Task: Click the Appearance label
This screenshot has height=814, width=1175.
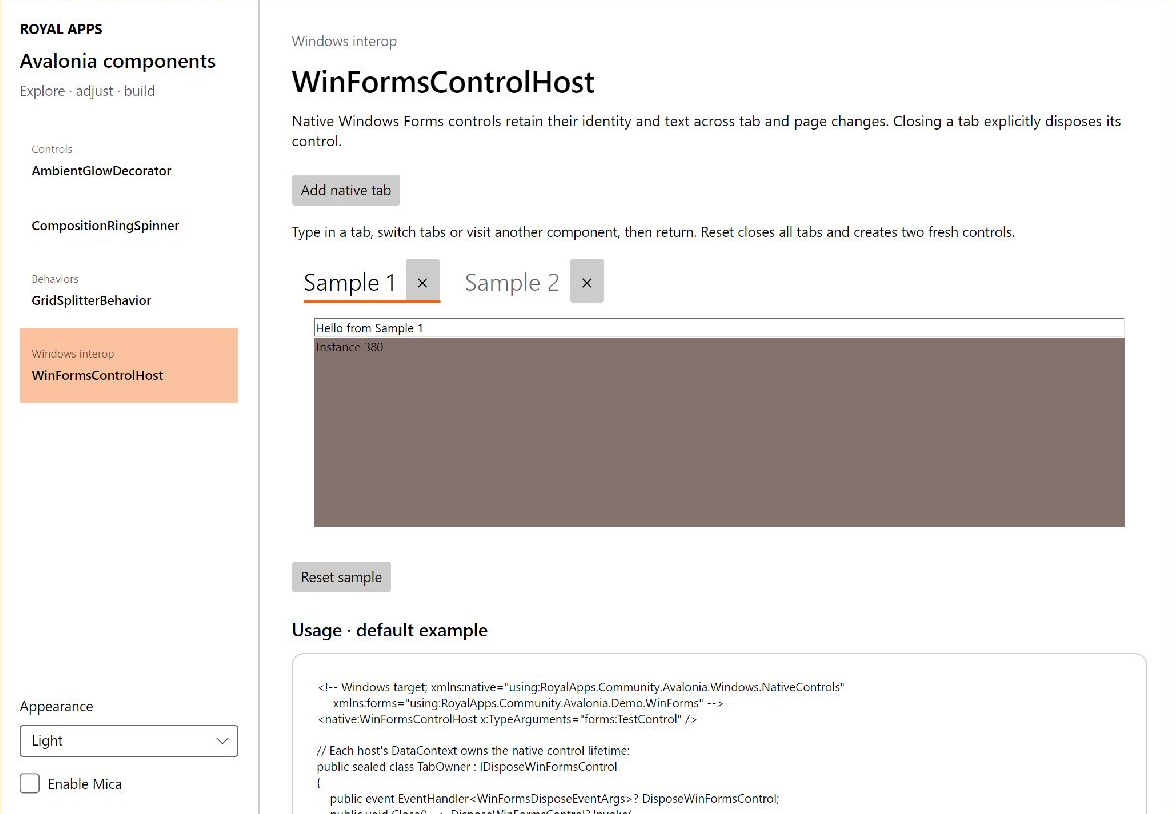Action: [56, 707]
